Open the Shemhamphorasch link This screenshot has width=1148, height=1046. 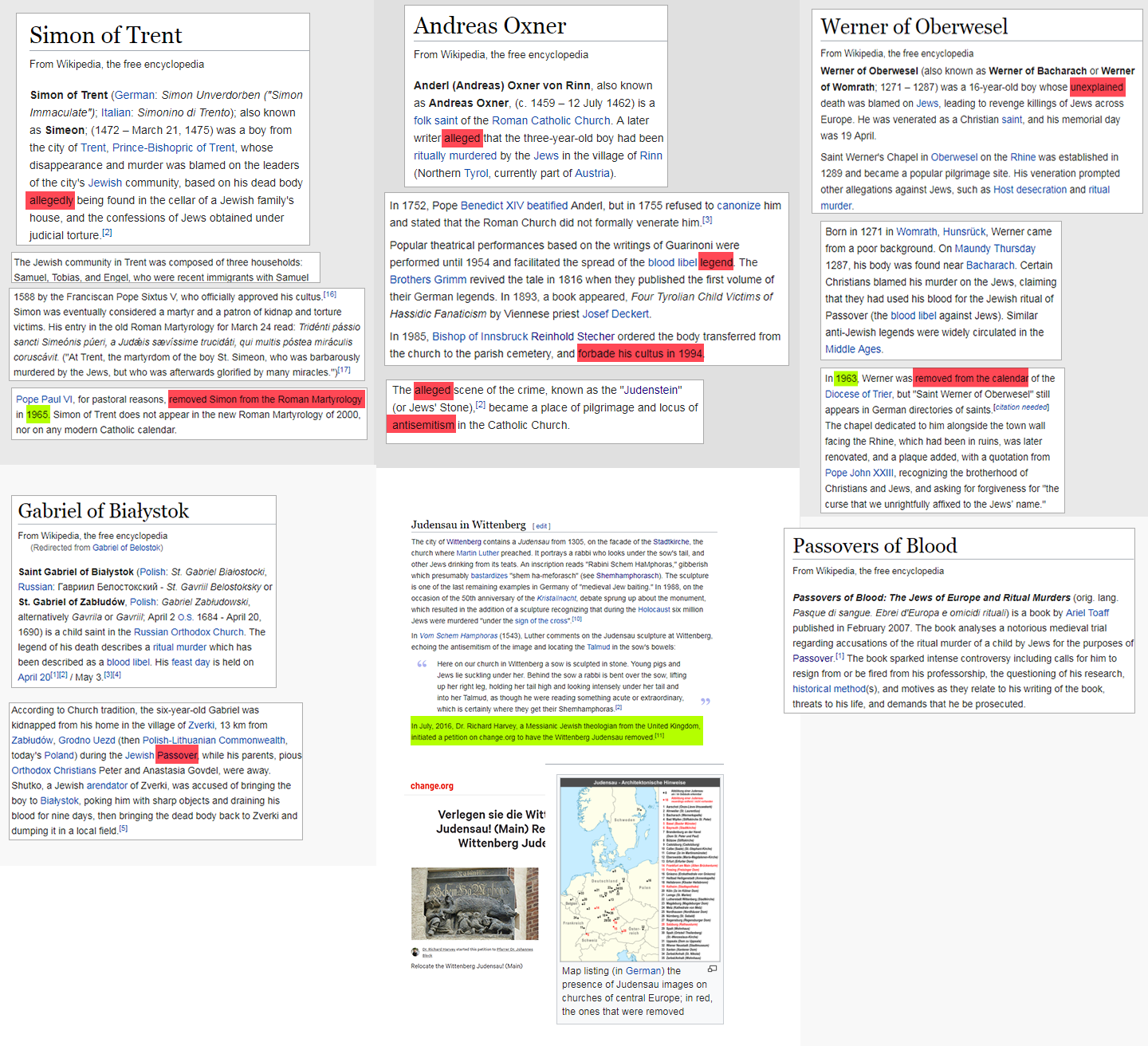(627, 576)
